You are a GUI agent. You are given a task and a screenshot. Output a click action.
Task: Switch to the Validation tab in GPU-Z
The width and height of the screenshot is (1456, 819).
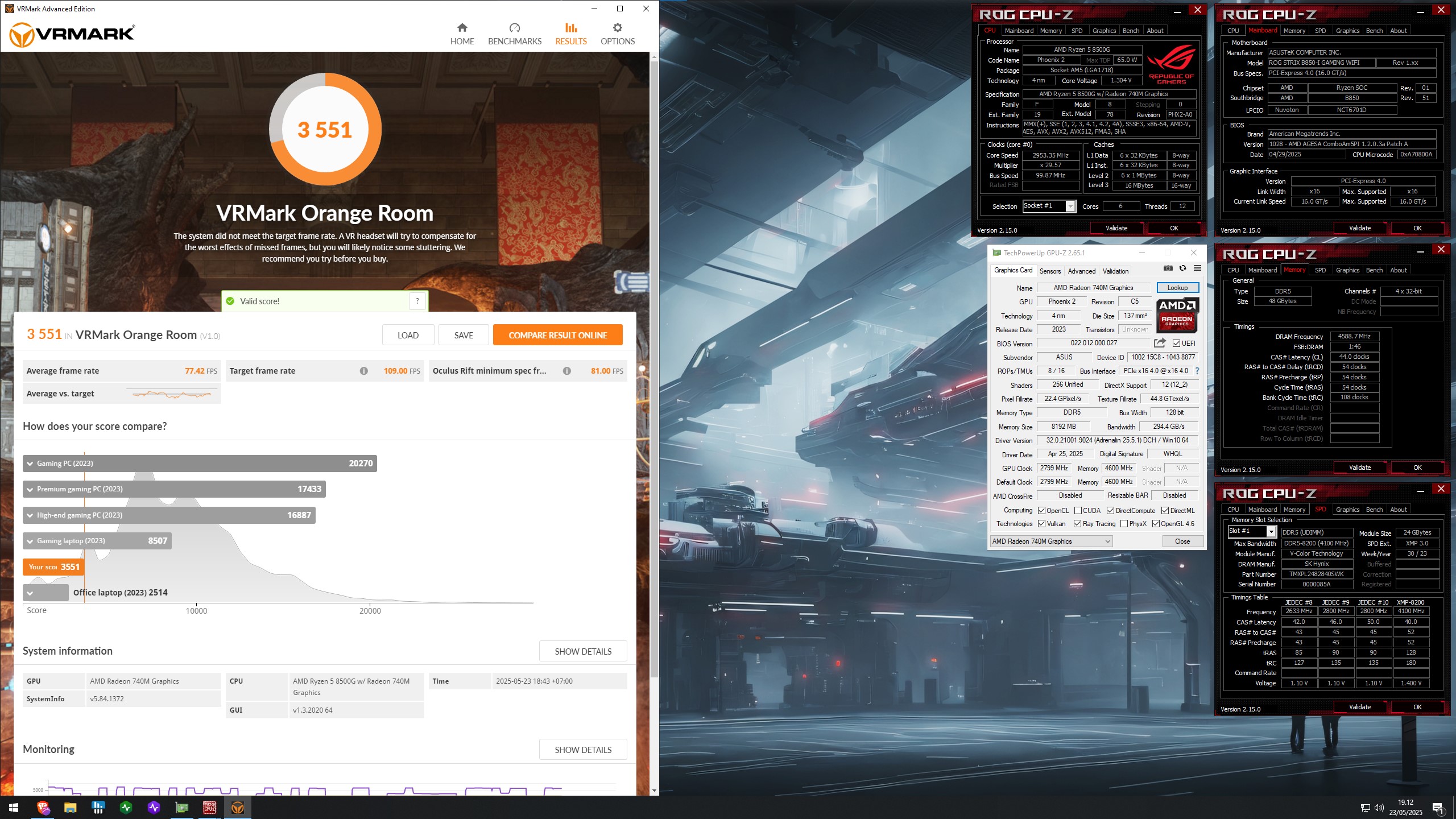[1115, 271]
